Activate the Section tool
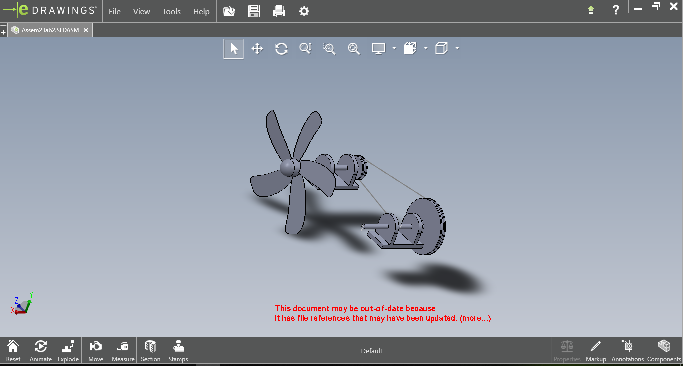 pos(150,351)
